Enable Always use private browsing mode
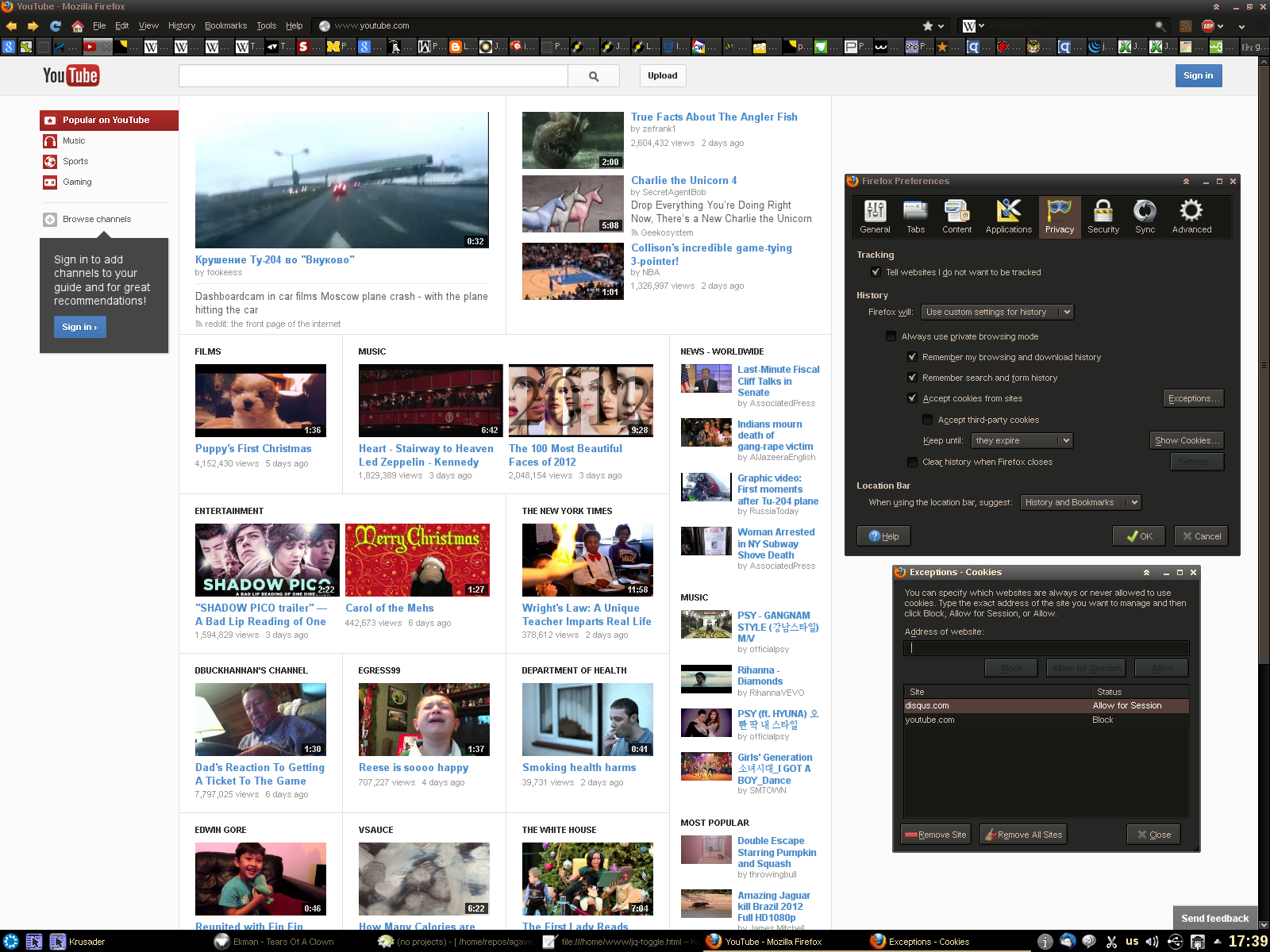 coord(891,336)
